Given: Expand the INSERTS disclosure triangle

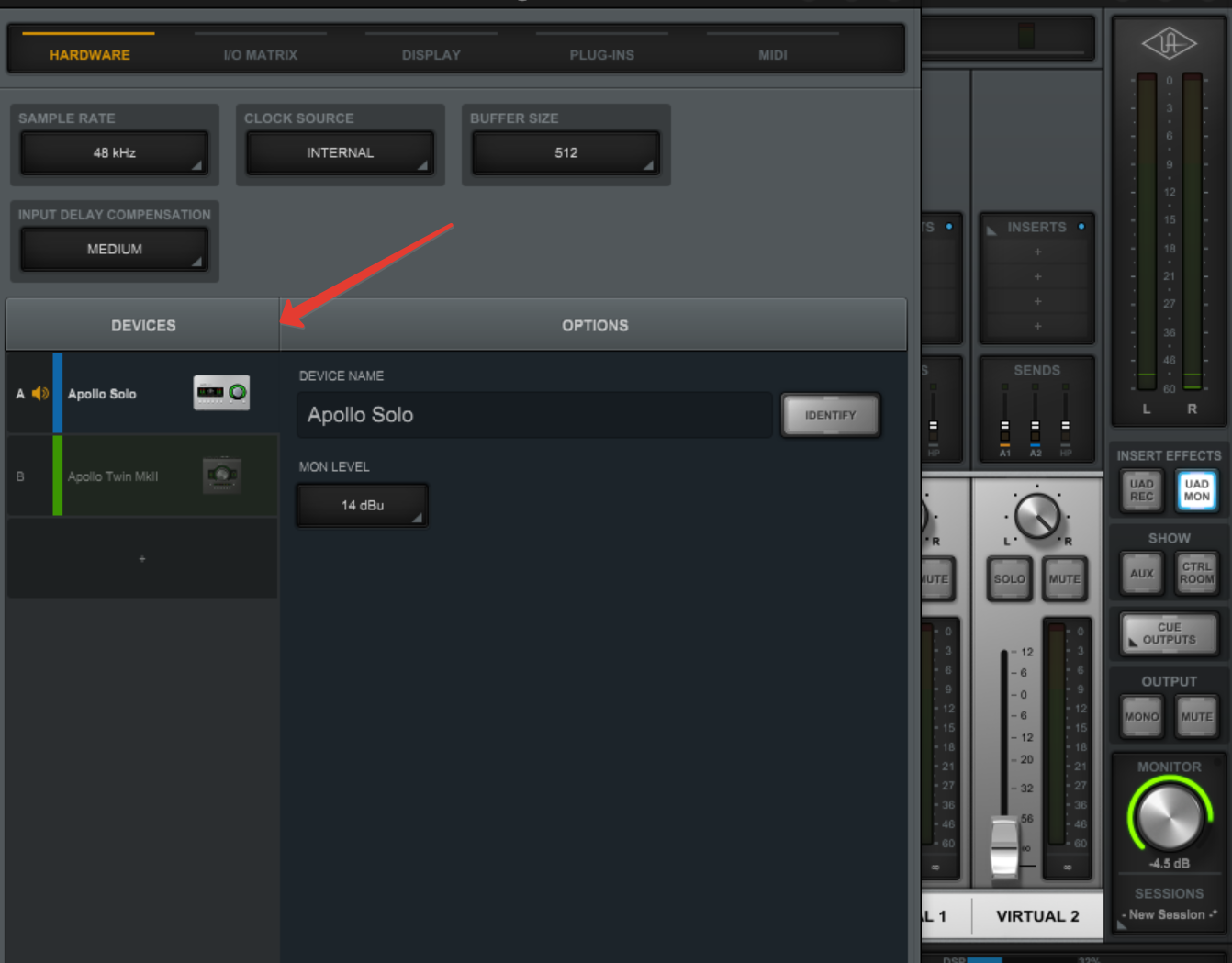Looking at the screenshot, I should point(991,230).
